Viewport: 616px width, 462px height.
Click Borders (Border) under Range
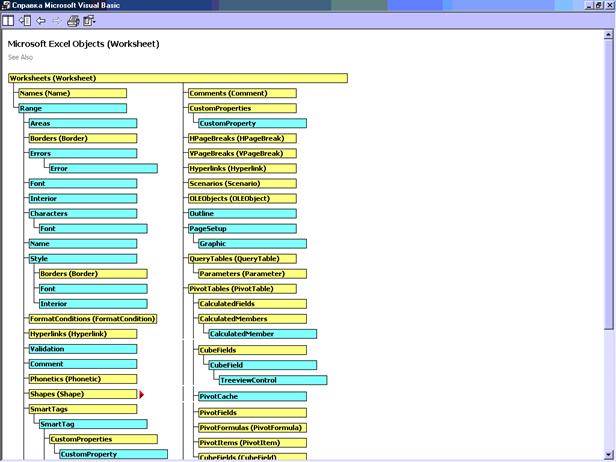83,138
